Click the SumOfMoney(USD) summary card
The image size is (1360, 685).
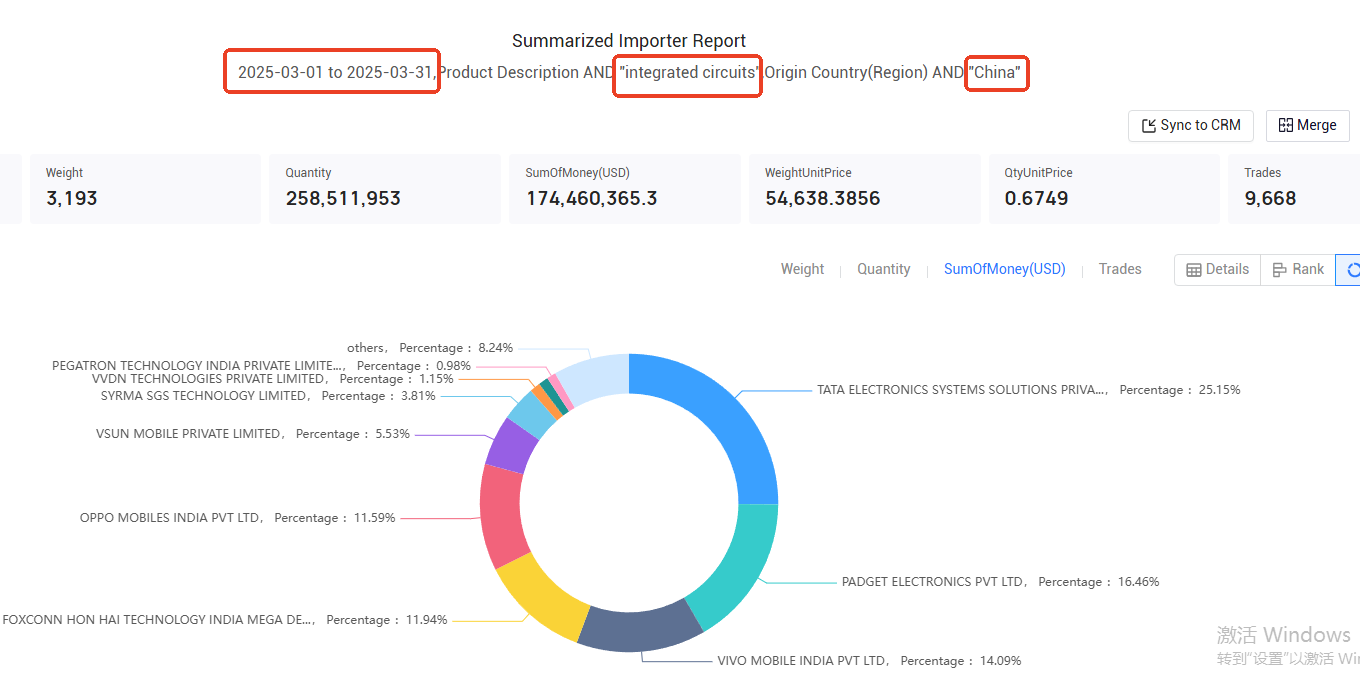625,188
